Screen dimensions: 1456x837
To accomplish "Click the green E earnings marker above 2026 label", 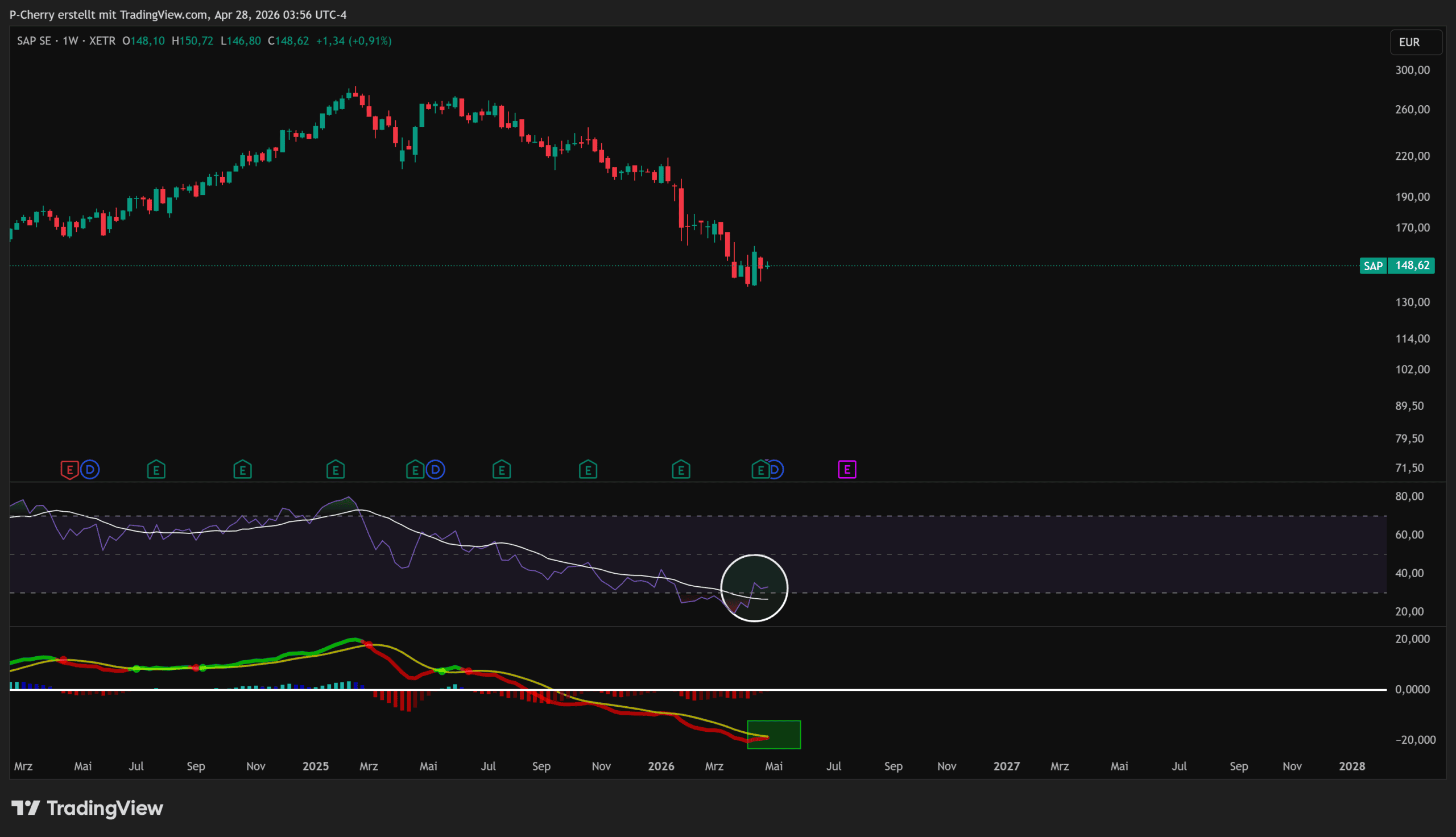I will pyautogui.click(x=681, y=470).
